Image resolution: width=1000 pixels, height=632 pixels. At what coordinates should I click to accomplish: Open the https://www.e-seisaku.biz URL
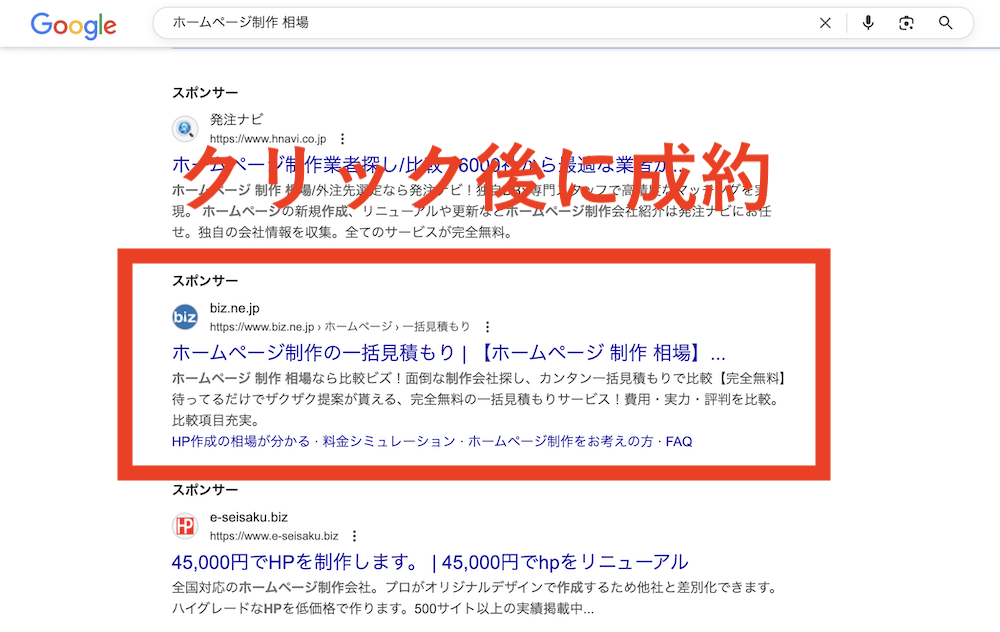click(x=274, y=536)
